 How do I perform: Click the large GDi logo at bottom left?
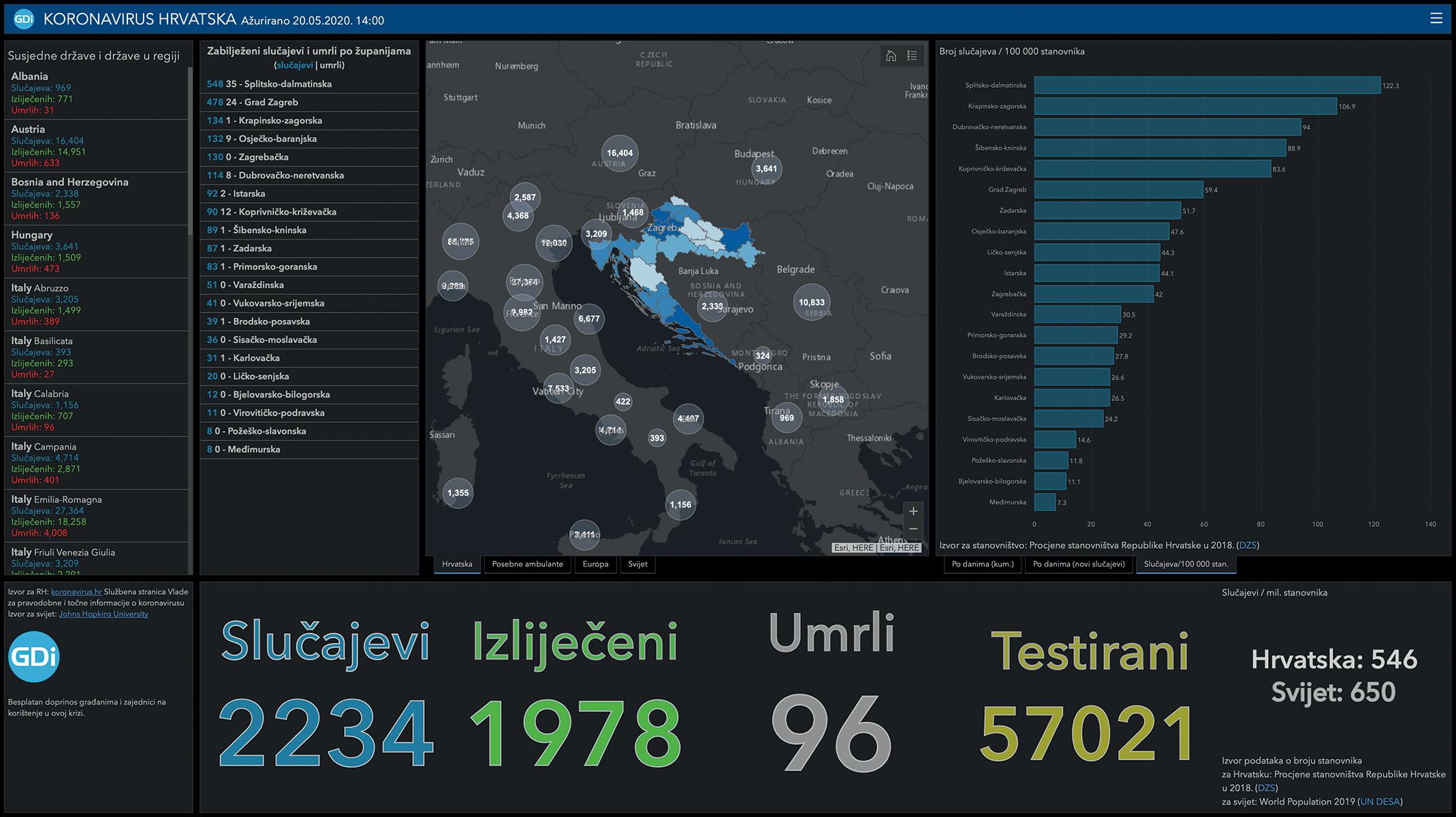34,656
